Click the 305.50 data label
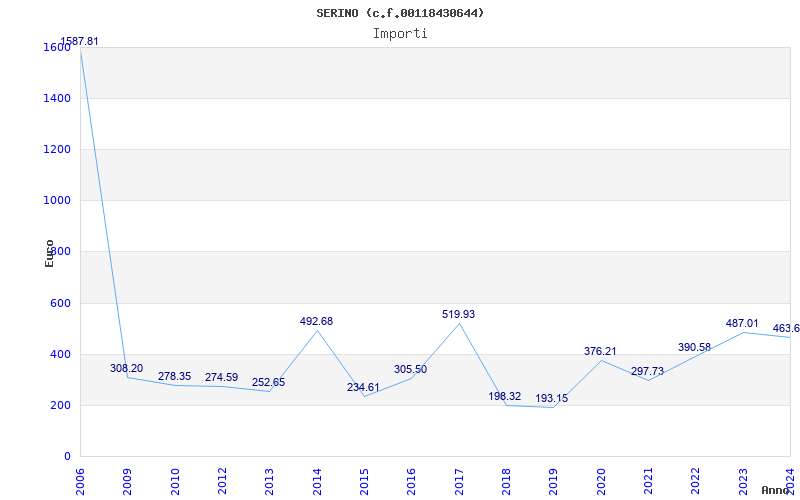 [410, 369]
